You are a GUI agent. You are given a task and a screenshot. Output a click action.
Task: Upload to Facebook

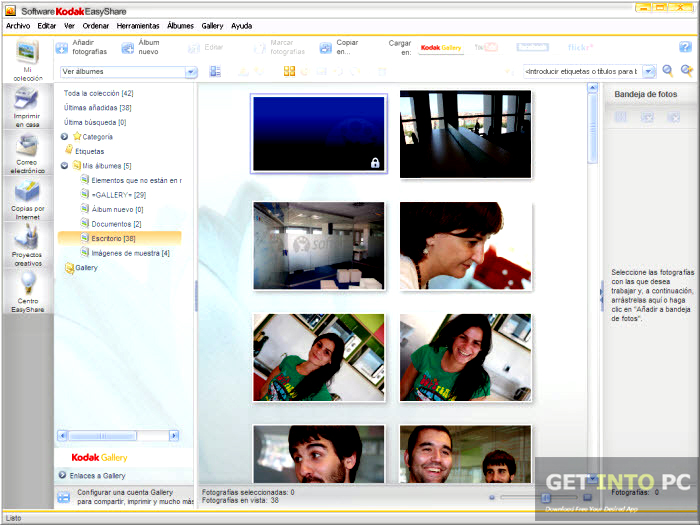(533, 47)
